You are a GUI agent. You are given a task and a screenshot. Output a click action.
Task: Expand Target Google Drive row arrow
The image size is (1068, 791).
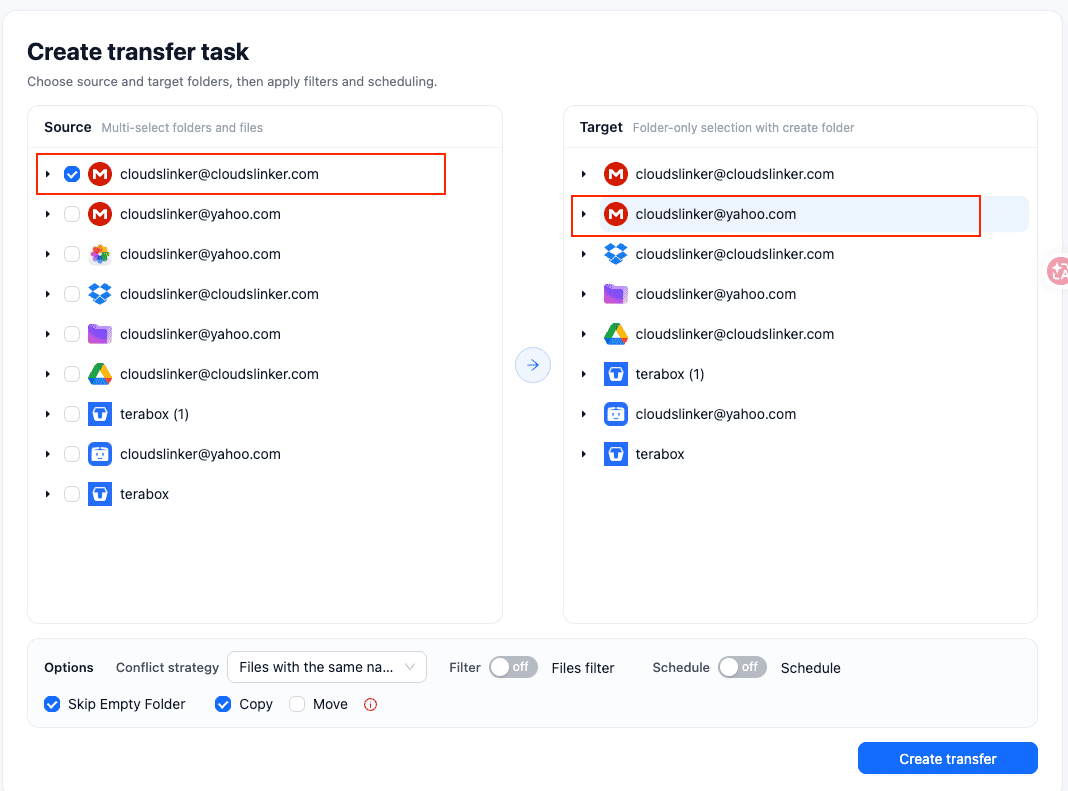(x=584, y=334)
